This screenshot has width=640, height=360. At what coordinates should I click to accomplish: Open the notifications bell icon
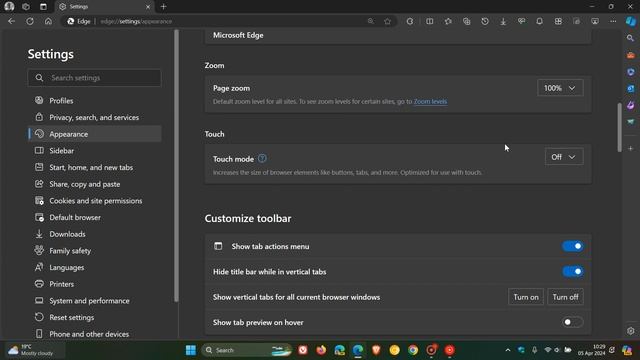(540, 21)
